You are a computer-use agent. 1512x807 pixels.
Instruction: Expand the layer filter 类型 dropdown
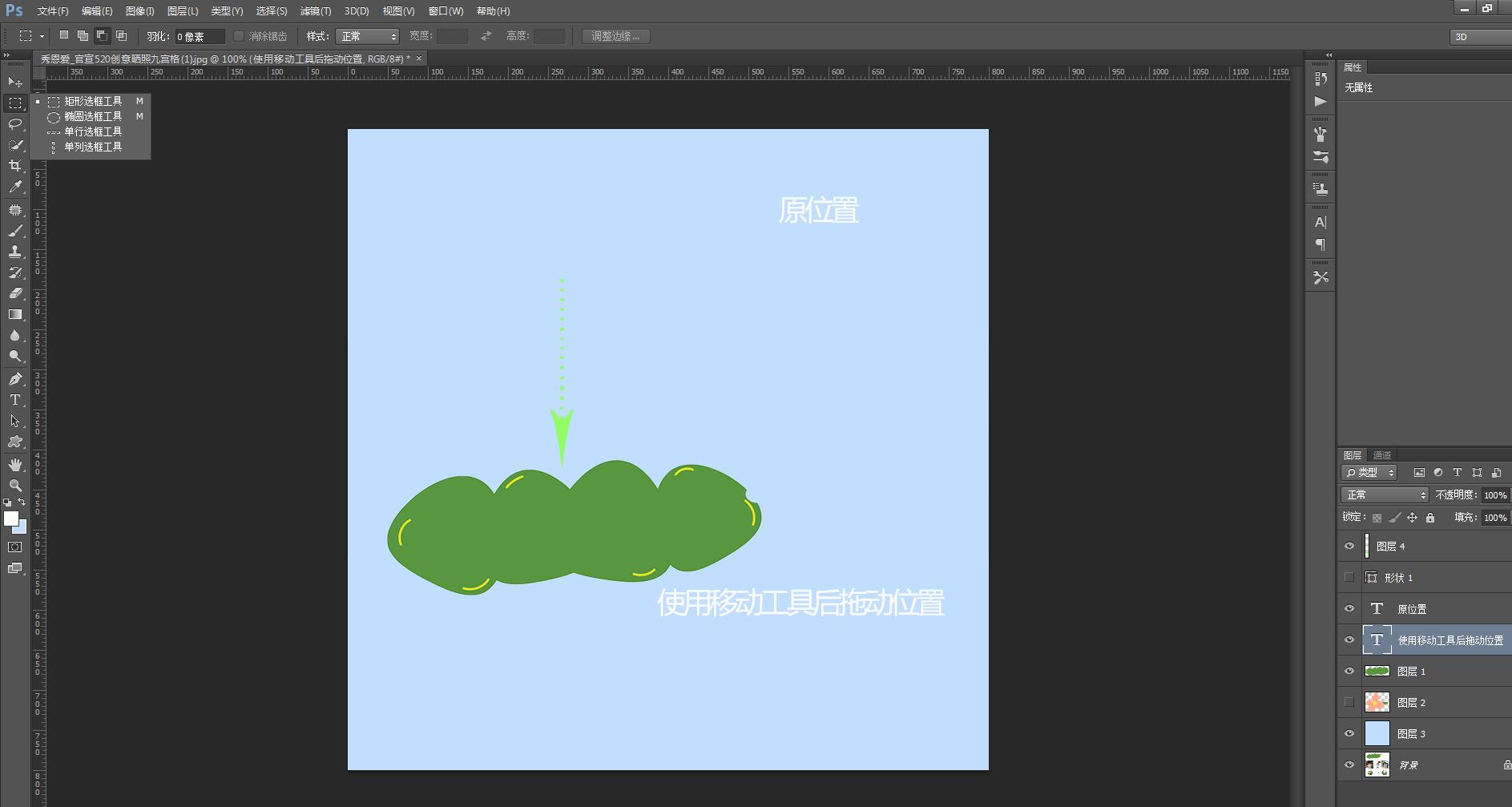click(1370, 473)
